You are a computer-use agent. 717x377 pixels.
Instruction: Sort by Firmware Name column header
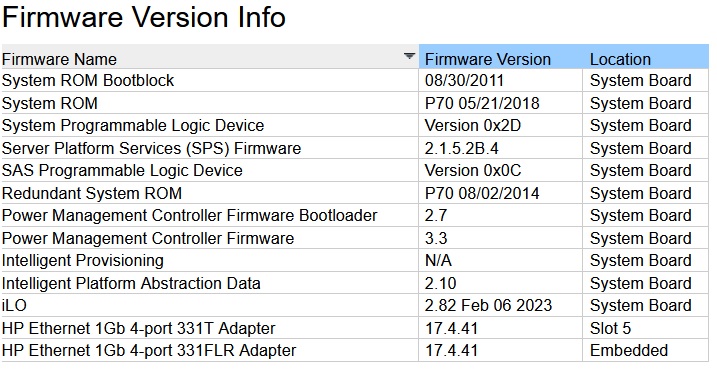(x=210, y=57)
